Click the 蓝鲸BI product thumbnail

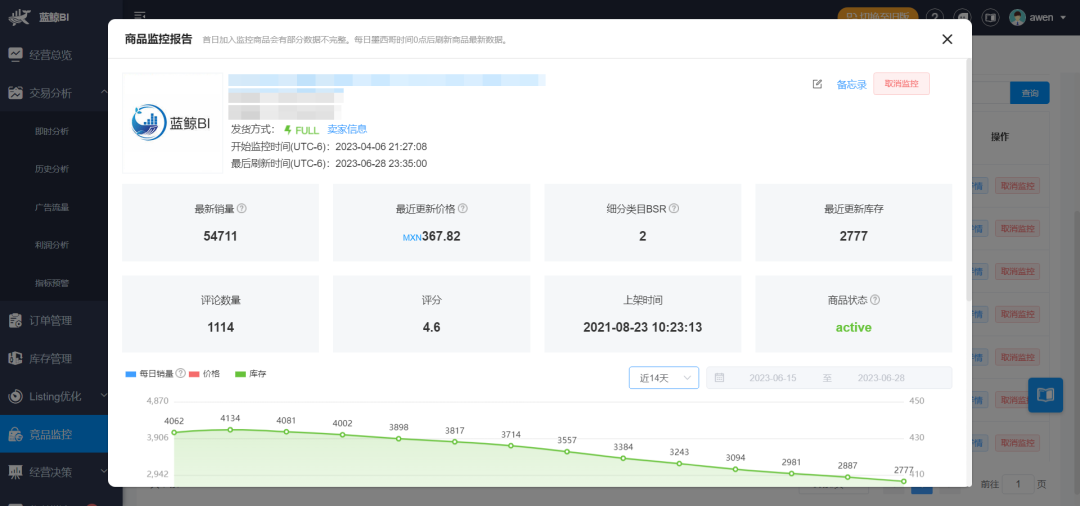[x=173, y=123]
